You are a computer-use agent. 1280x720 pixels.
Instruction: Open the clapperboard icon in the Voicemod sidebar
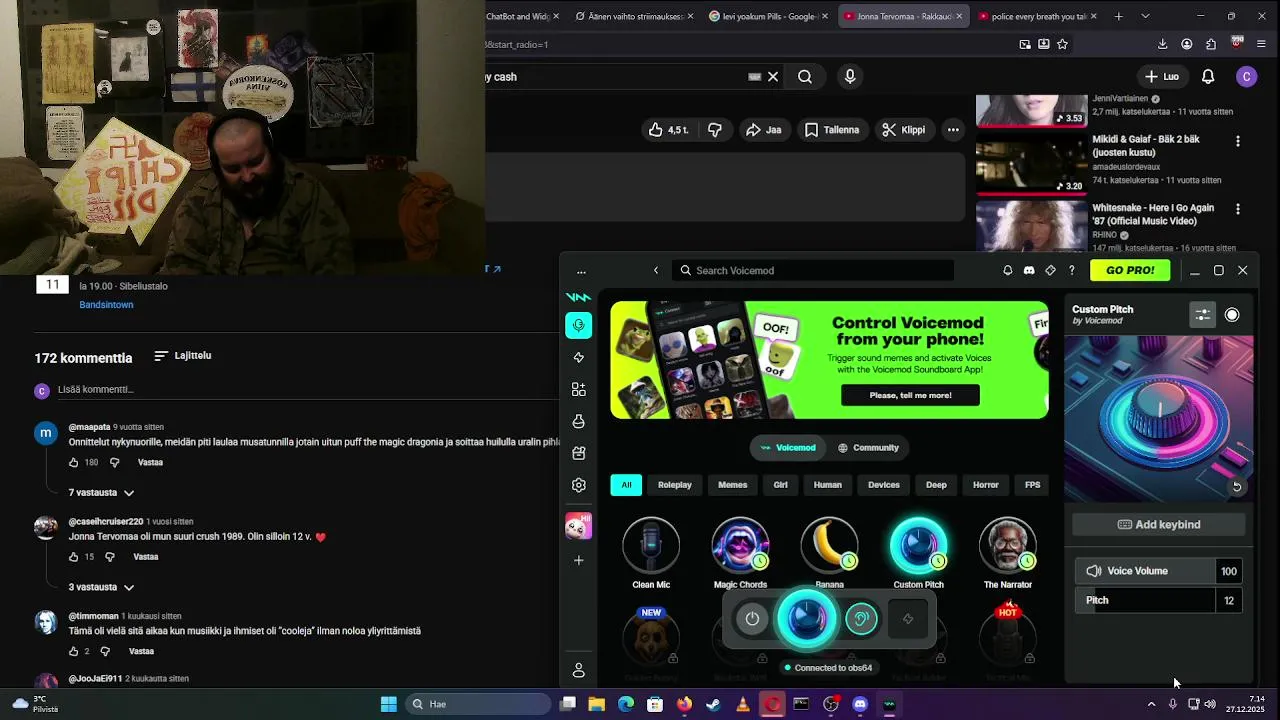point(578,453)
